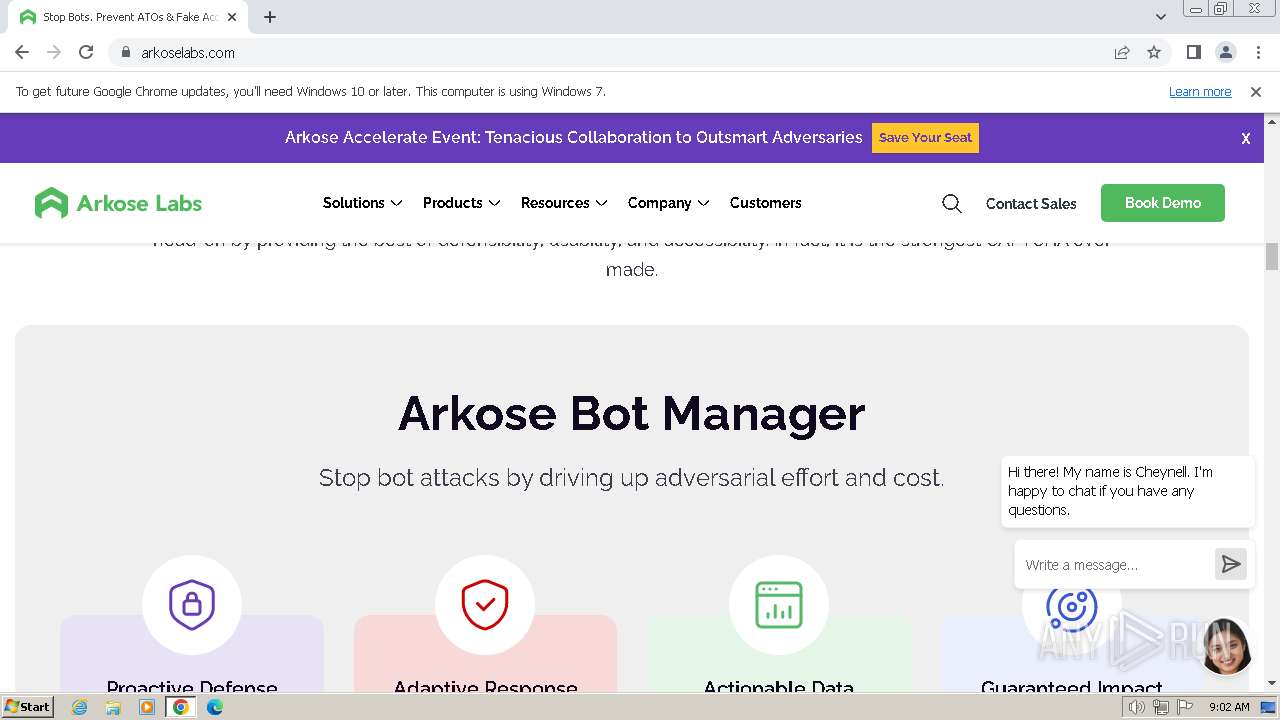Dismiss the Chrome update notice
This screenshot has height=720, width=1280.
coord(1256,91)
